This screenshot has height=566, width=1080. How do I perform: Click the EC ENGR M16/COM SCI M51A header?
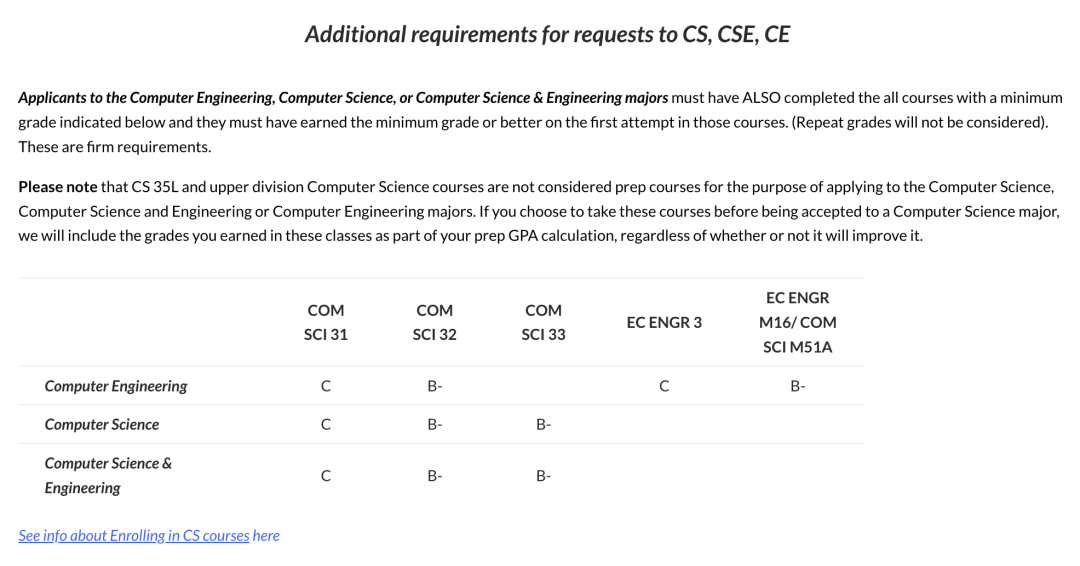pyautogui.click(x=798, y=322)
